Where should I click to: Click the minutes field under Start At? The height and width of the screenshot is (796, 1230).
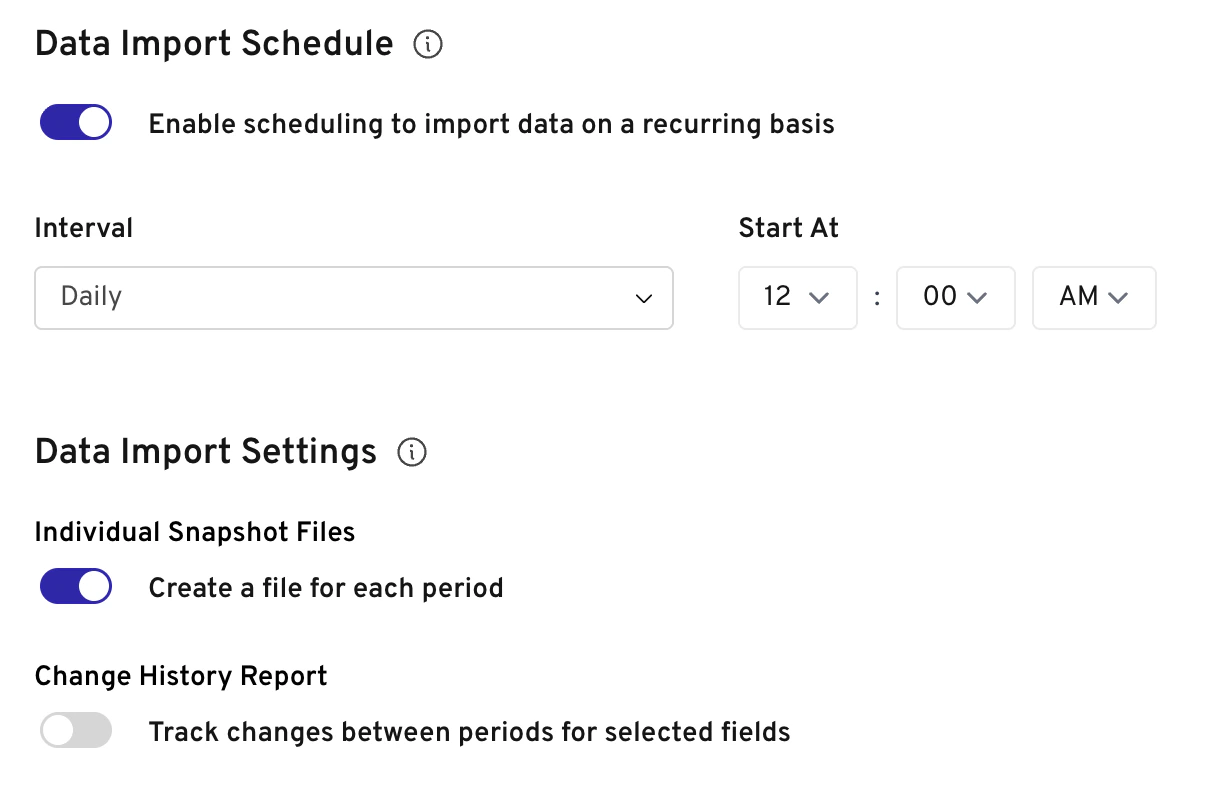[x=955, y=298]
